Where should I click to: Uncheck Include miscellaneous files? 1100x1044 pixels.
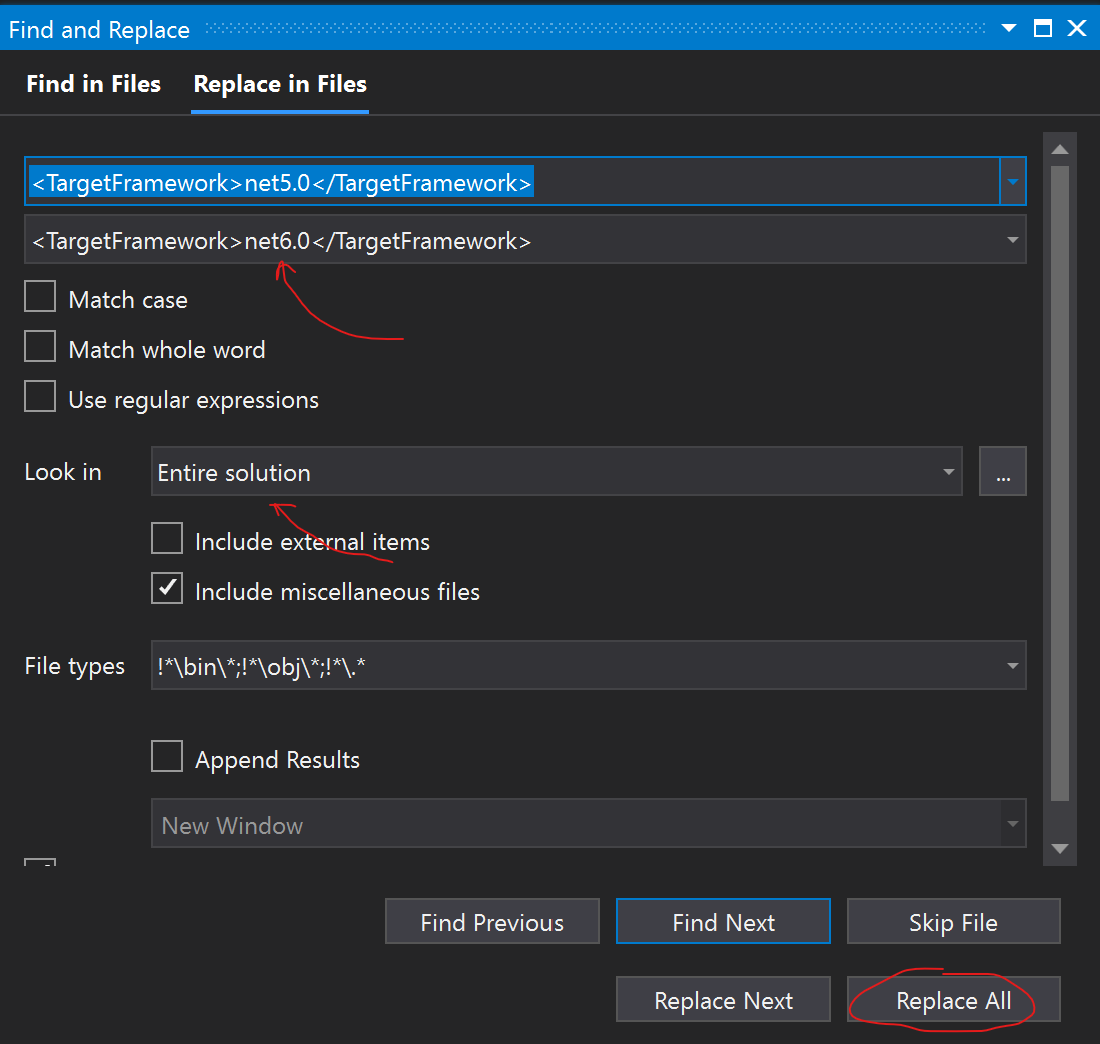coord(166,588)
